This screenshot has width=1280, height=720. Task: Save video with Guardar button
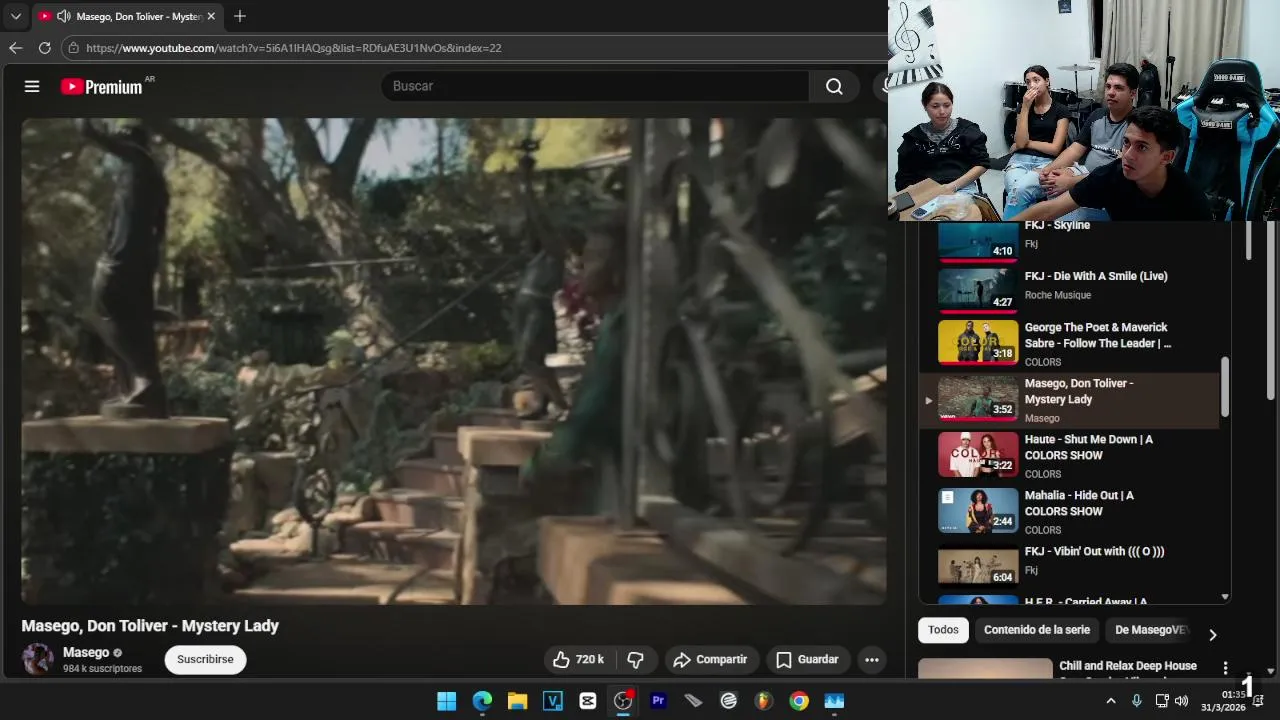(x=807, y=660)
